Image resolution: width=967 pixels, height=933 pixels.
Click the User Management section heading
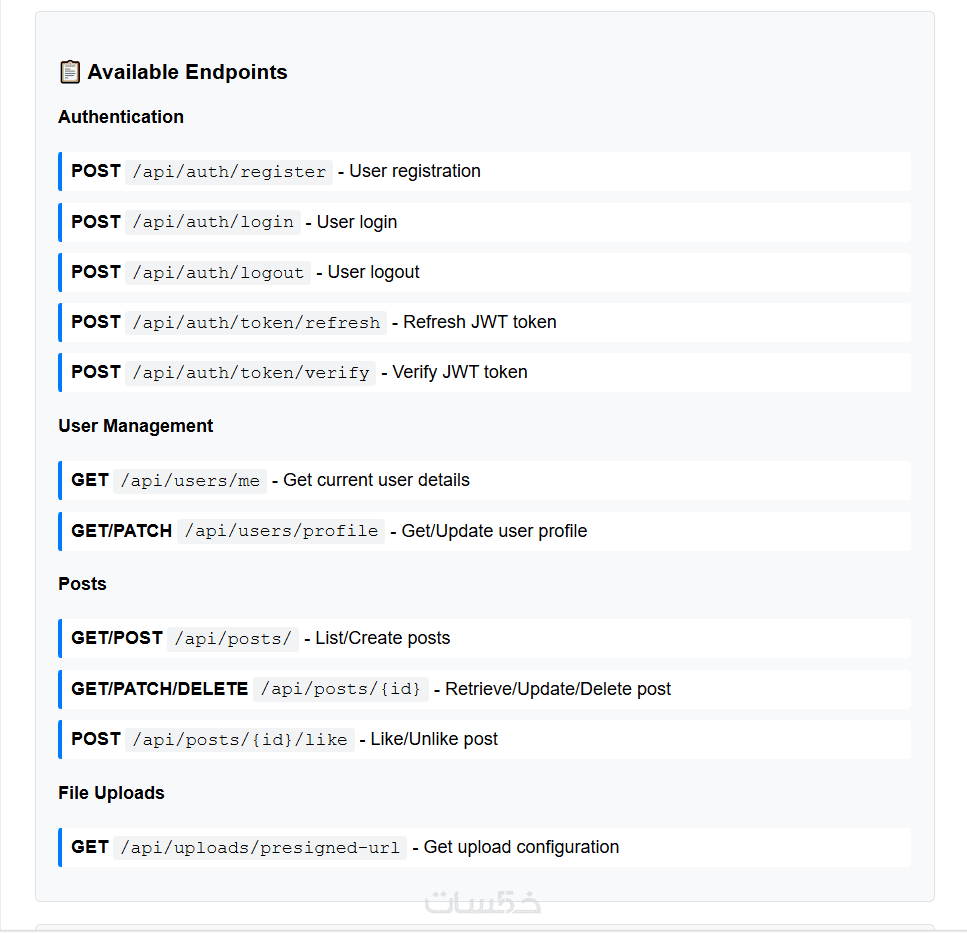pyautogui.click(x=136, y=426)
